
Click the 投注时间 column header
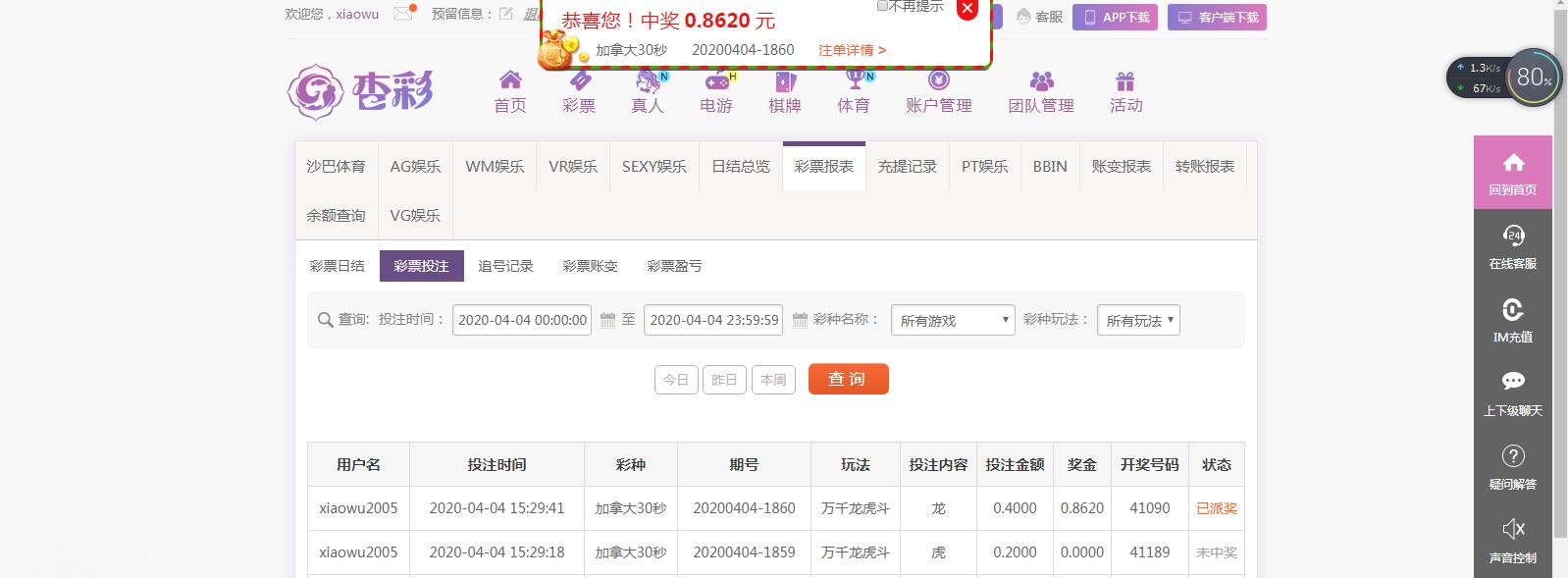tap(497, 464)
